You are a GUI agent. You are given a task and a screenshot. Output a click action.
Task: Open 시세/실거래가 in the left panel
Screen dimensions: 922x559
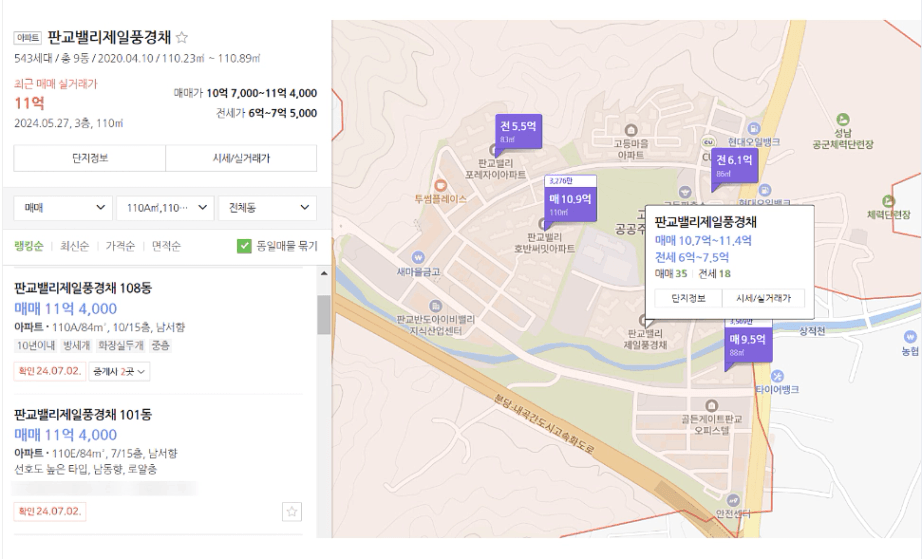[241, 158]
